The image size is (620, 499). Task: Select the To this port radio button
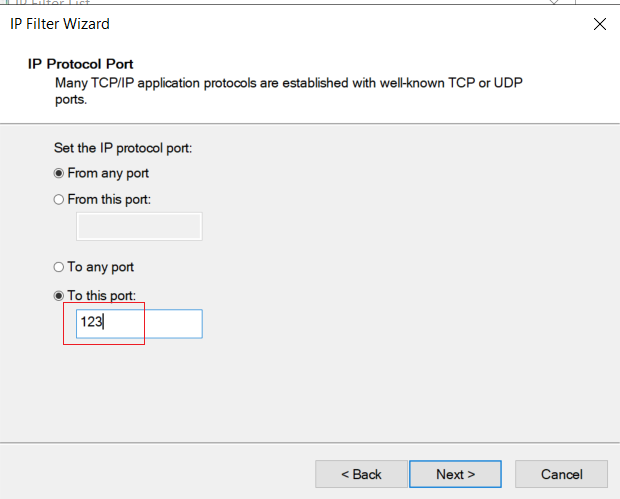click(59, 295)
